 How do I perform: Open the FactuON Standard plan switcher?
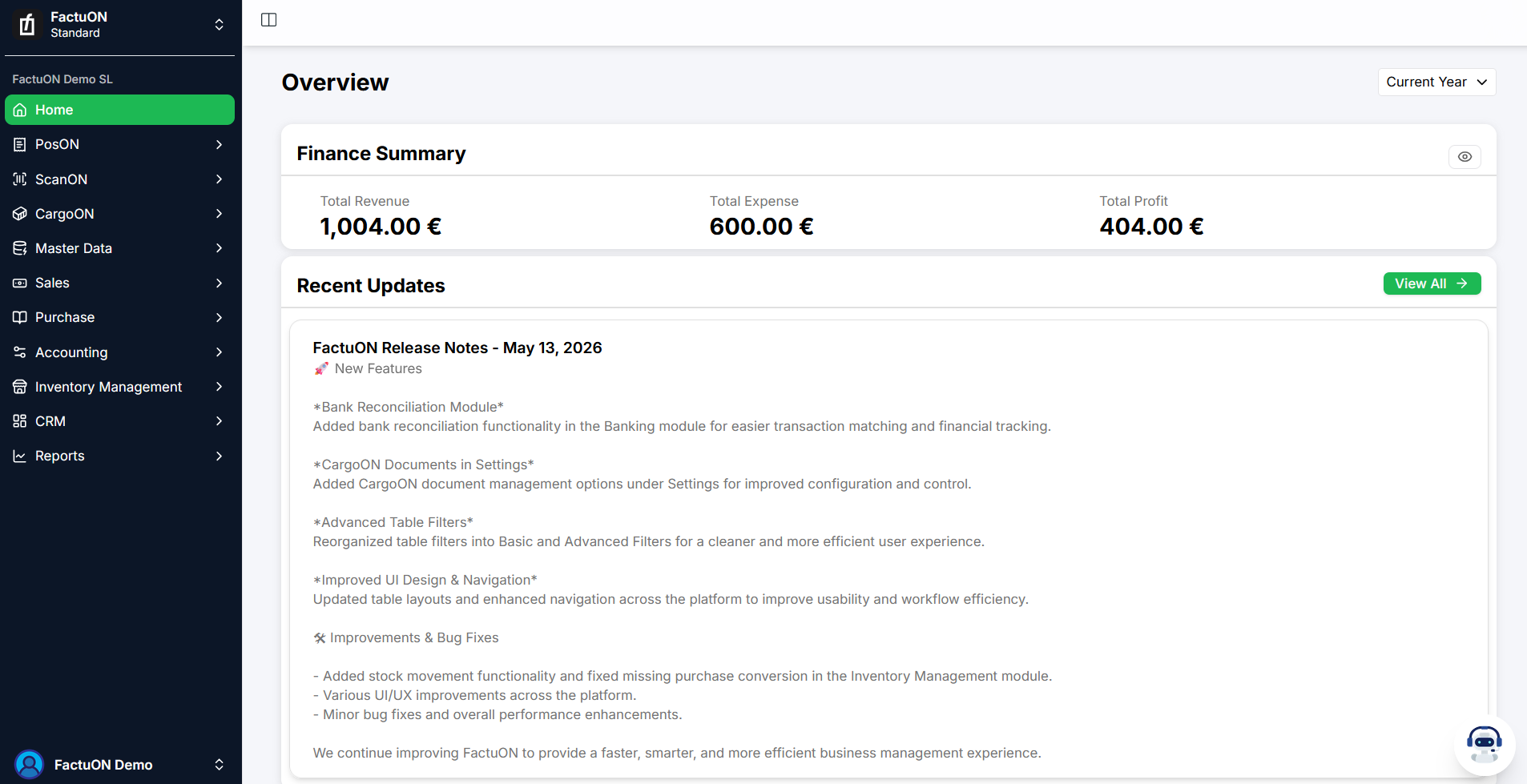[119, 25]
